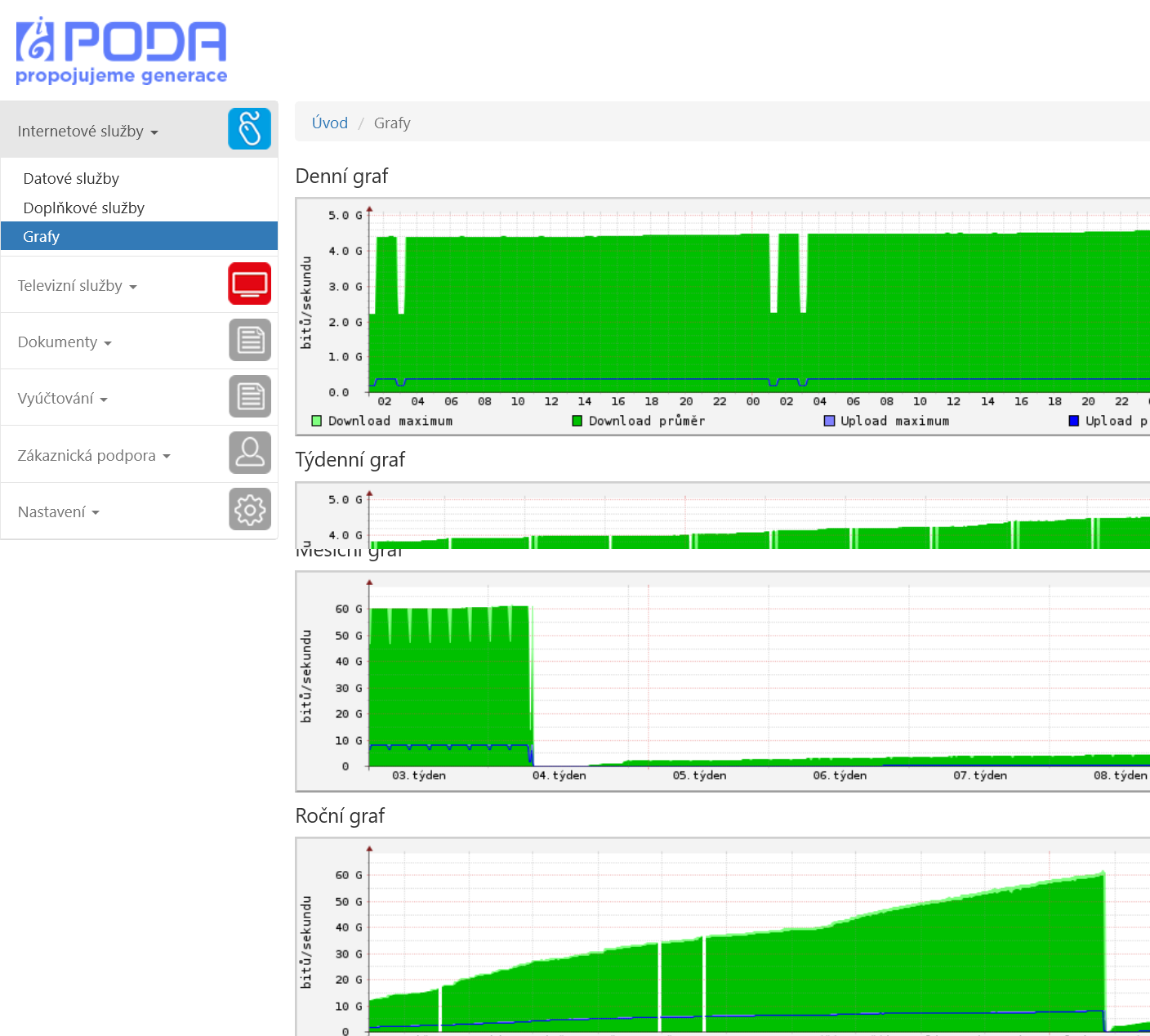Expand Zákaznická podpora menu

coord(94,456)
